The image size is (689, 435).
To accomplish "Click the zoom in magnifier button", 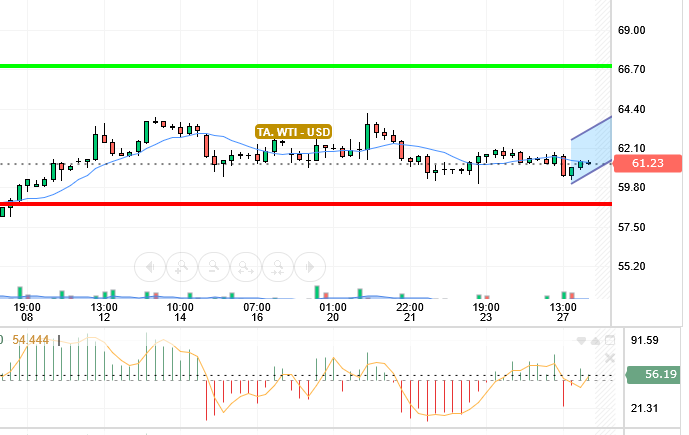I will pos(181,267).
